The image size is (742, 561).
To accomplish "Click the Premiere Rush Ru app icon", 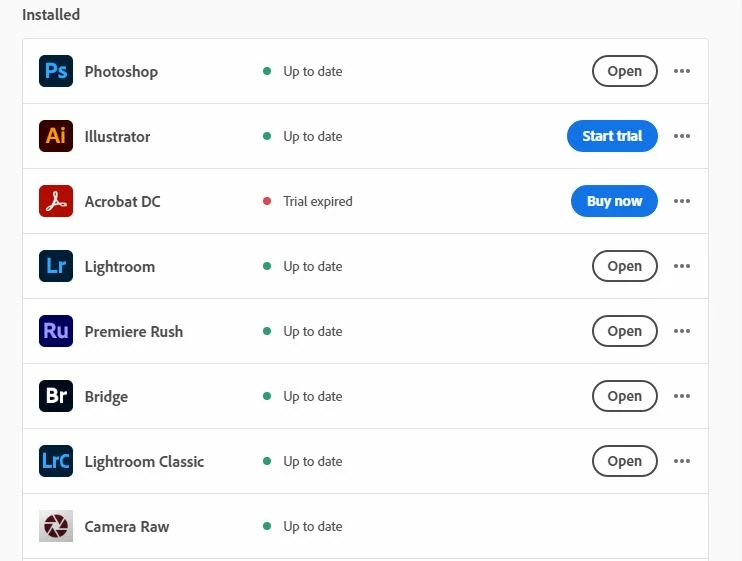I will (56, 331).
